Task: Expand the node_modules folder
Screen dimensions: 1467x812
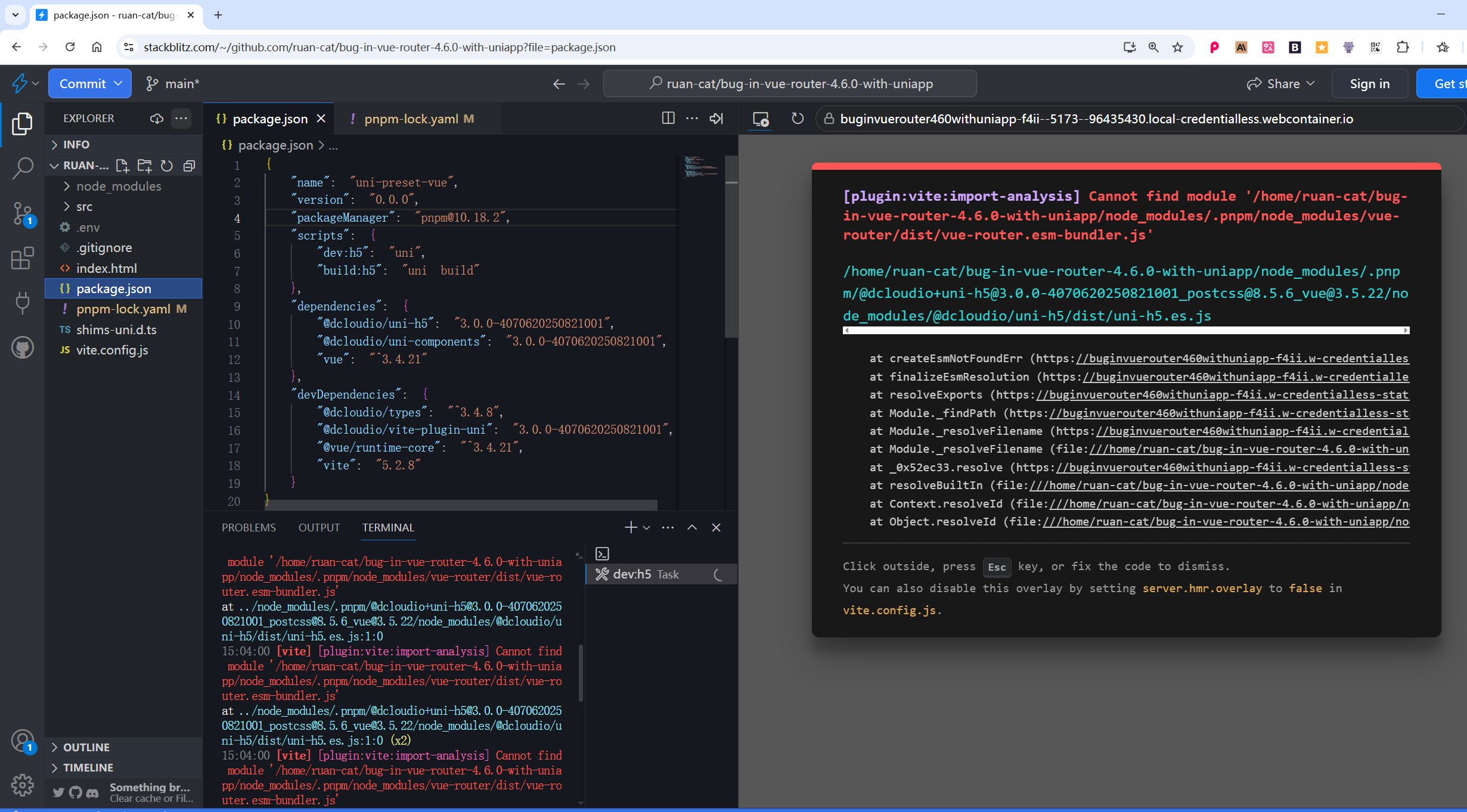Action: (119, 186)
